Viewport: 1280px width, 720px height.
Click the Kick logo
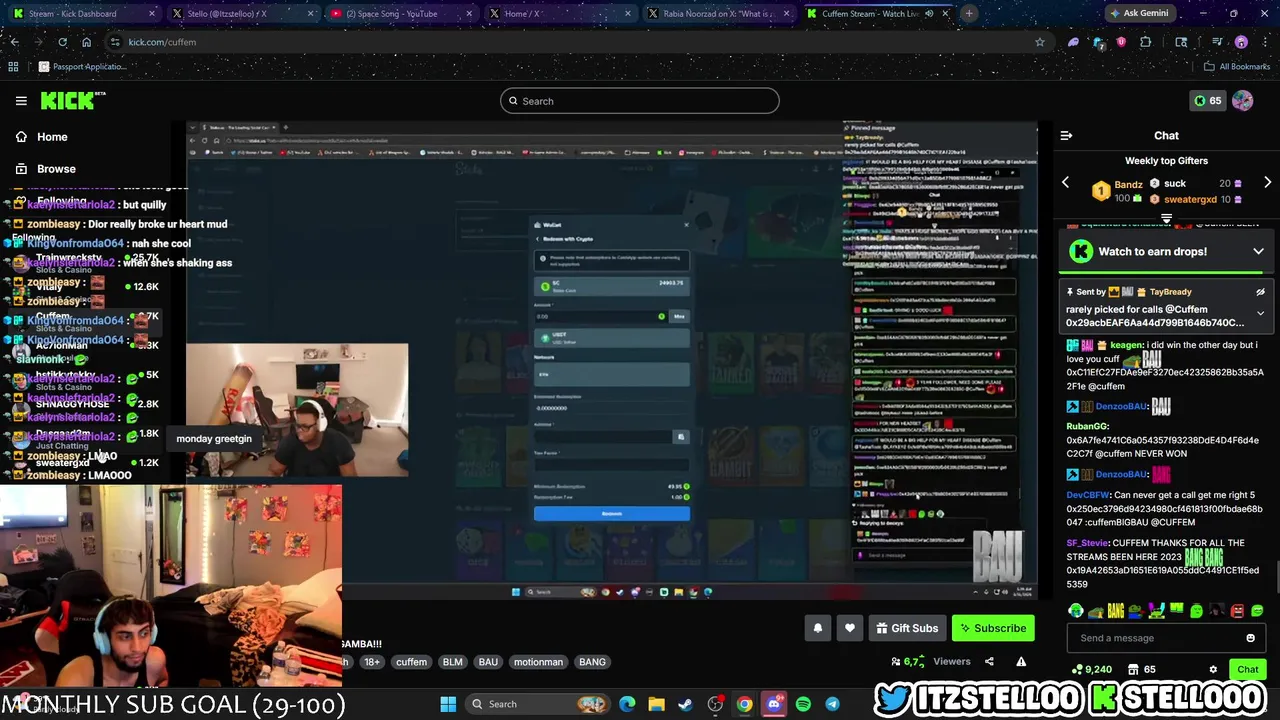point(72,100)
